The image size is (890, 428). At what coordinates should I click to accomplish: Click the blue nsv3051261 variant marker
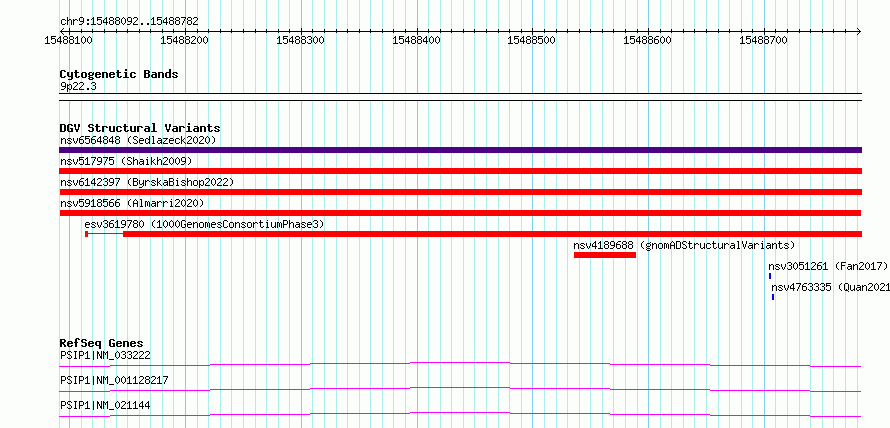click(x=770, y=276)
